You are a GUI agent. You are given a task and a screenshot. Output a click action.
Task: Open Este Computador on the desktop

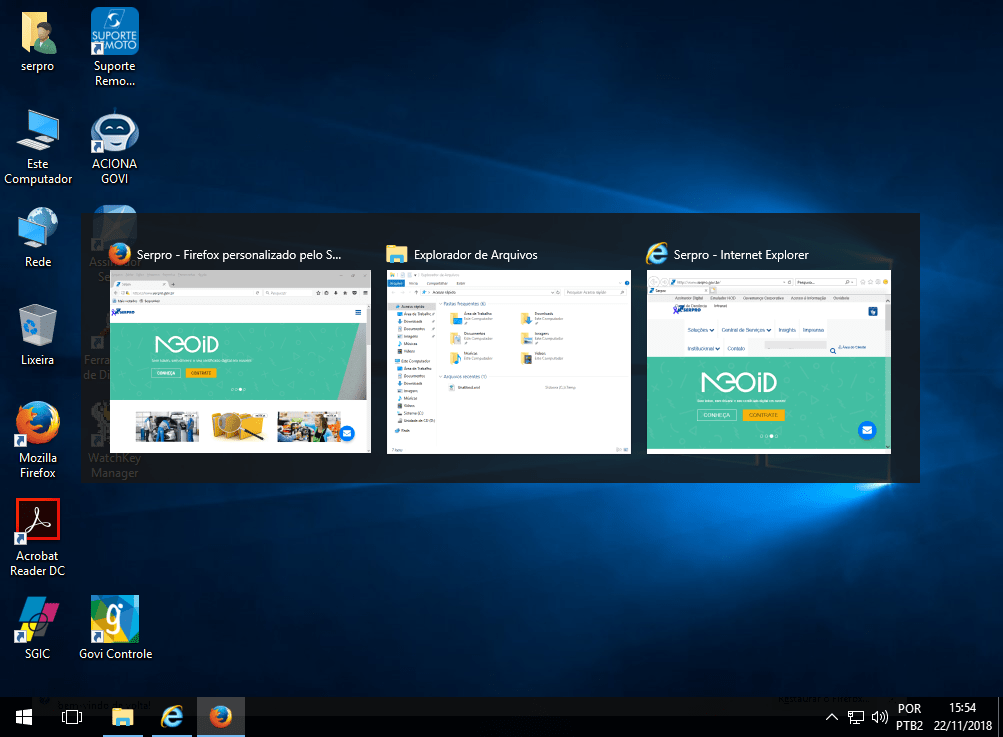coord(38,131)
